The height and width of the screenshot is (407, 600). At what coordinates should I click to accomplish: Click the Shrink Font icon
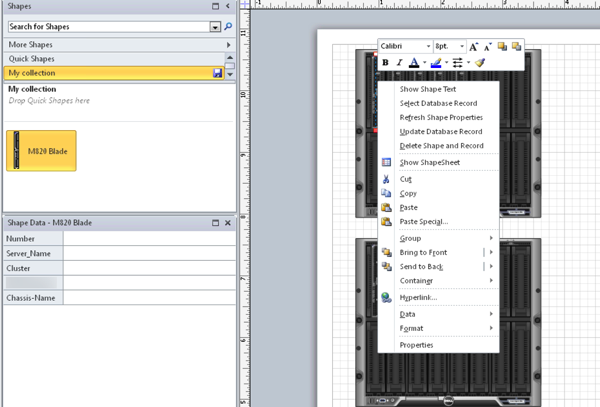[488, 47]
